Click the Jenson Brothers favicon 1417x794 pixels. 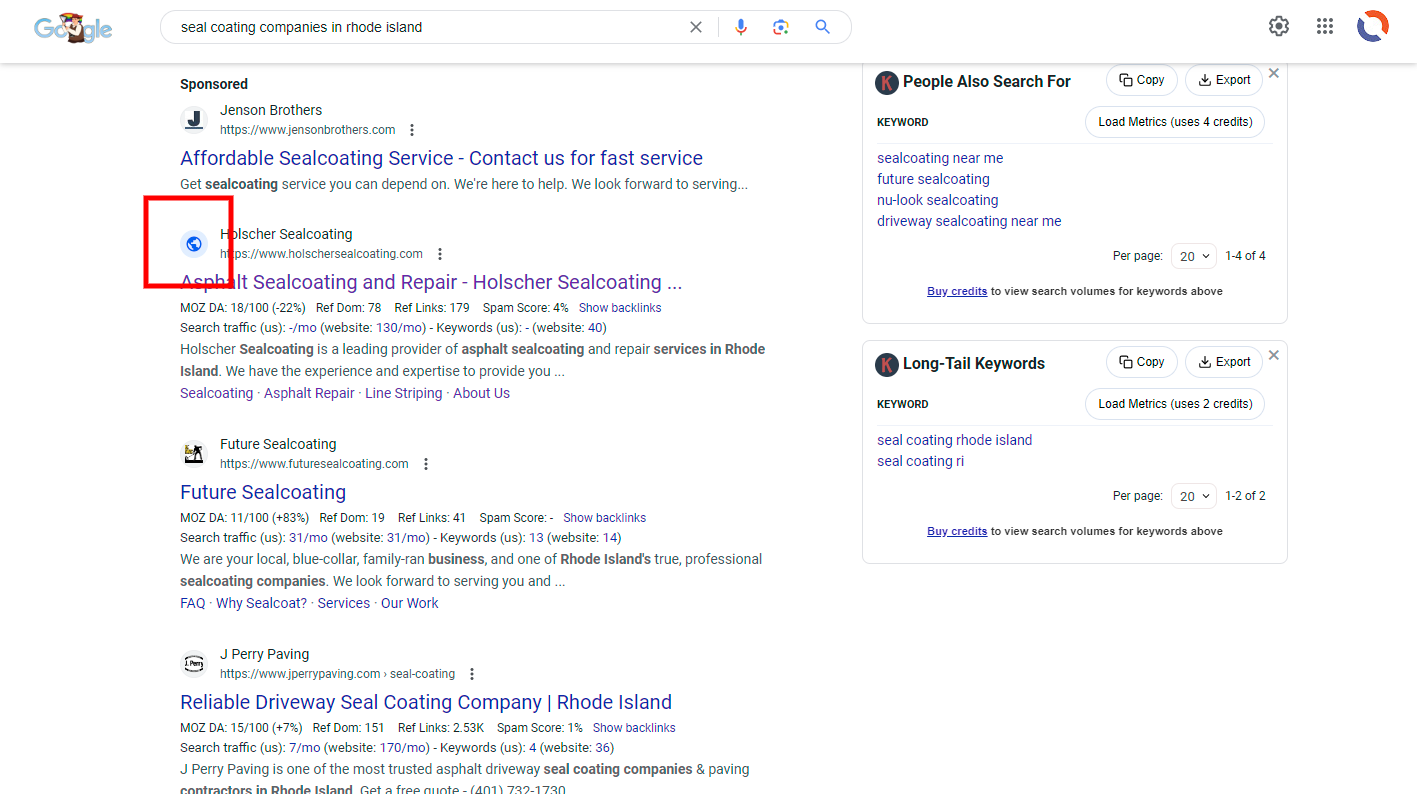(194, 120)
